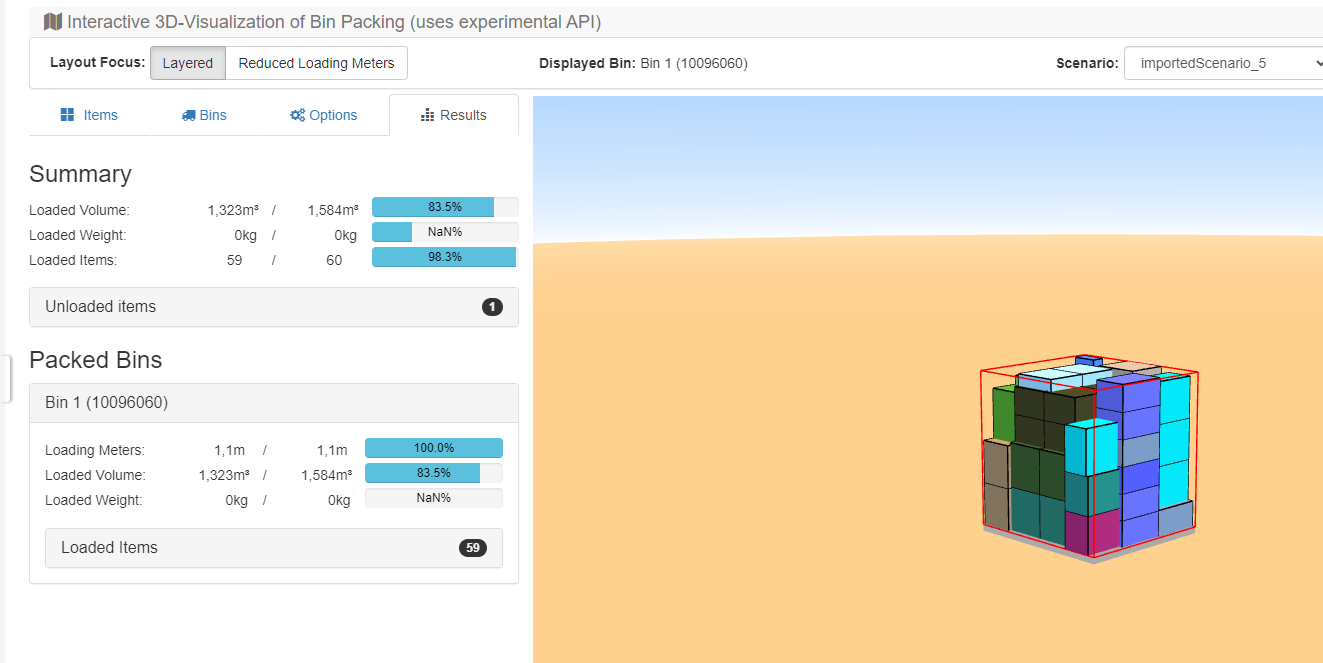Click the Loaded Items count badge showing 59
1323x663 pixels.
(x=472, y=548)
